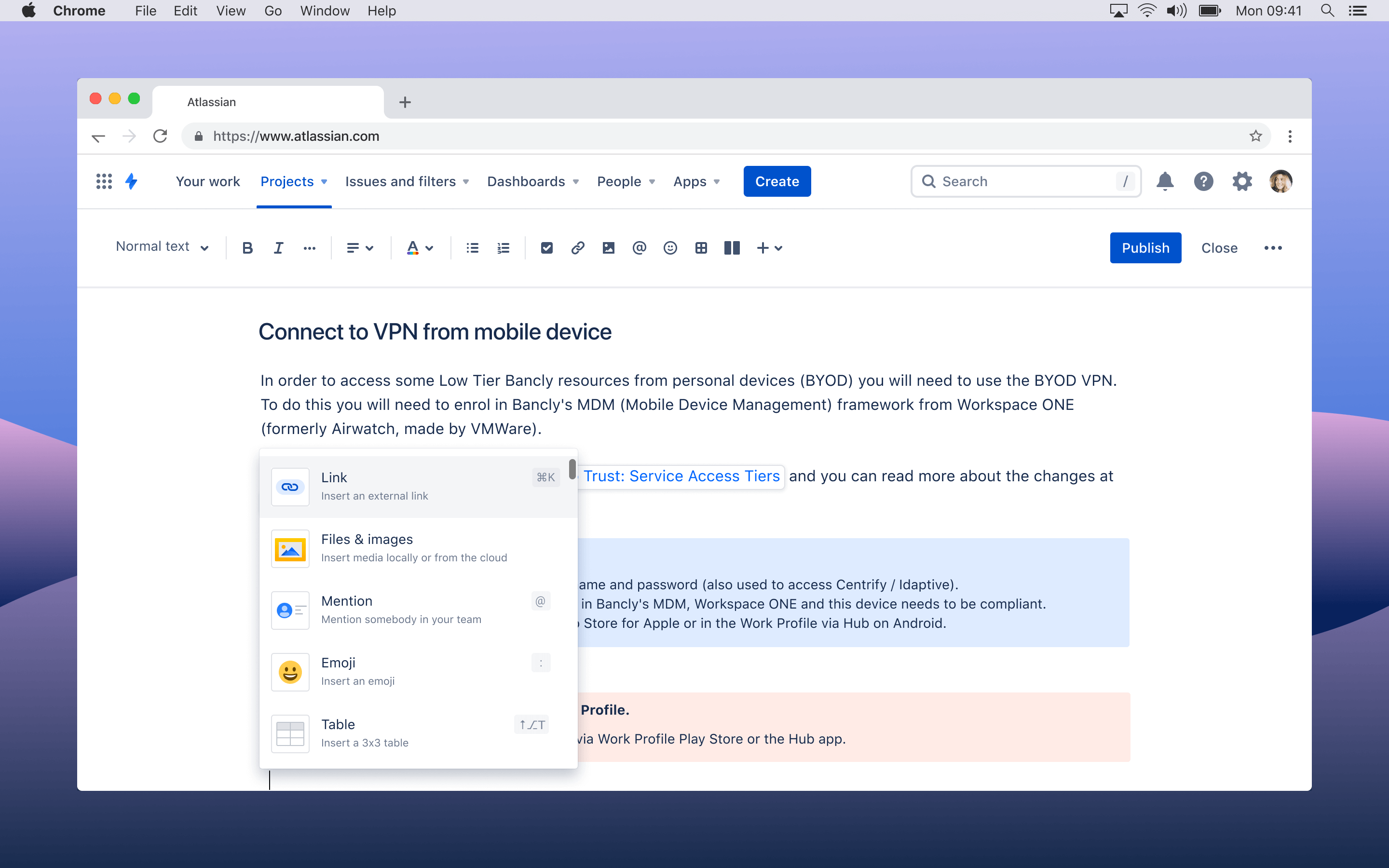The width and height of the screenshot is (1389, 868).
Task: Open the user profile avatar
Action: pos(1281,181)
